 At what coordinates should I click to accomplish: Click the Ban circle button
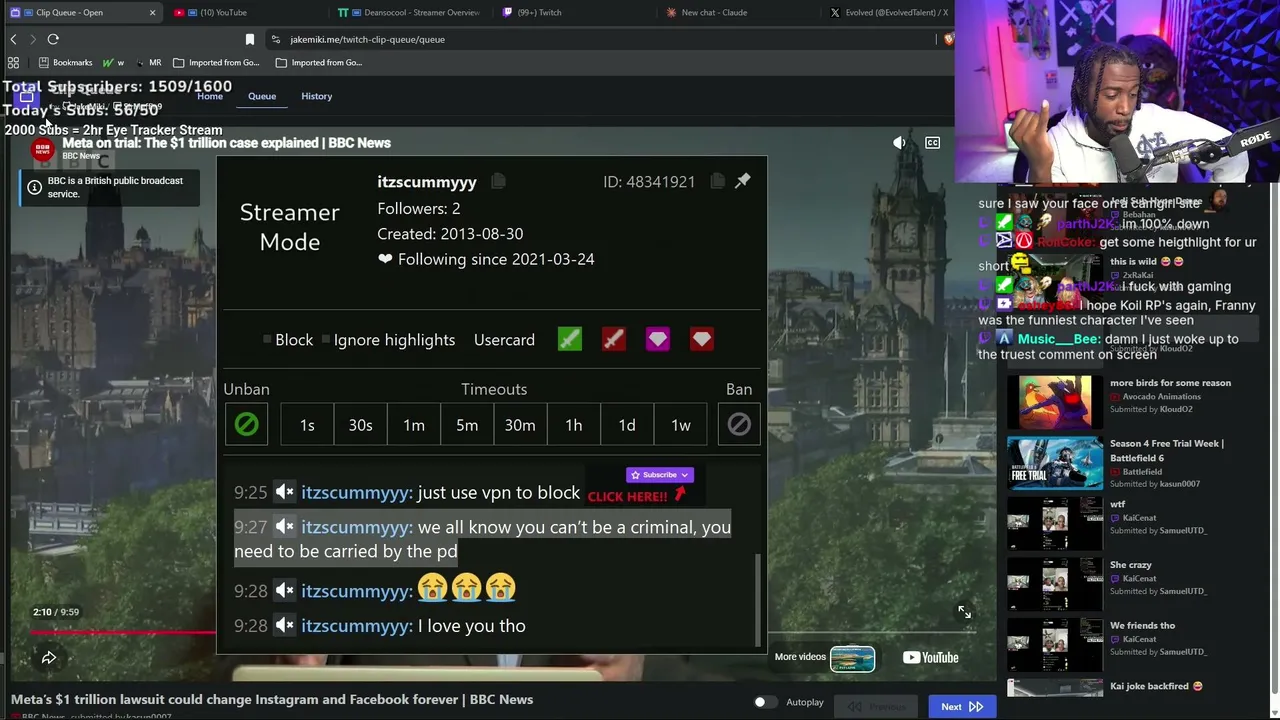coord(739,425)
